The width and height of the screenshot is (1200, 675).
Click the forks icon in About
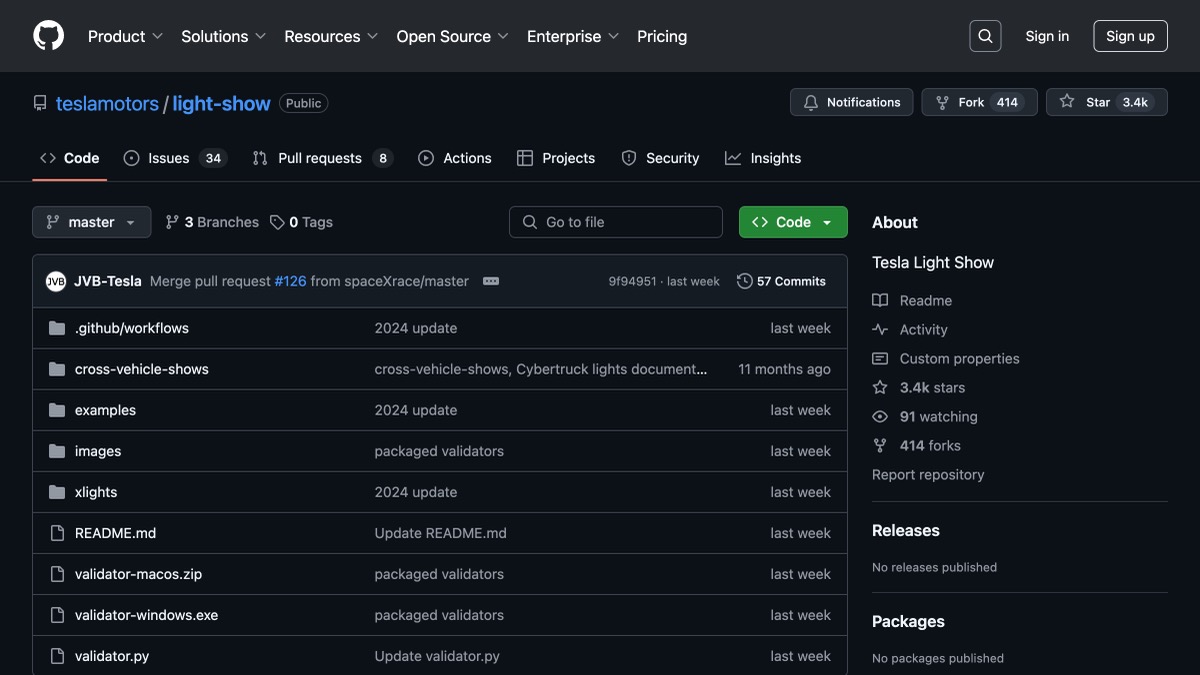point(880,445)
